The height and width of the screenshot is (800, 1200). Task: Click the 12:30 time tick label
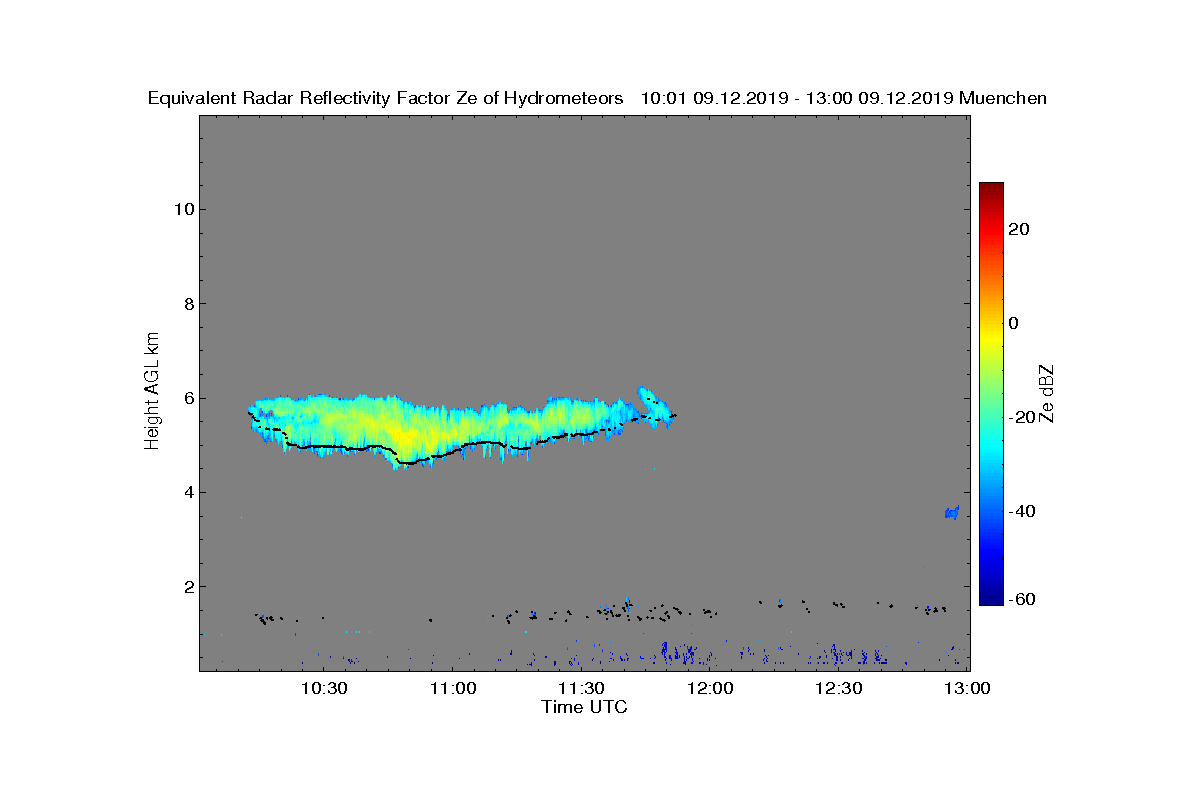(x=839, y=689)
